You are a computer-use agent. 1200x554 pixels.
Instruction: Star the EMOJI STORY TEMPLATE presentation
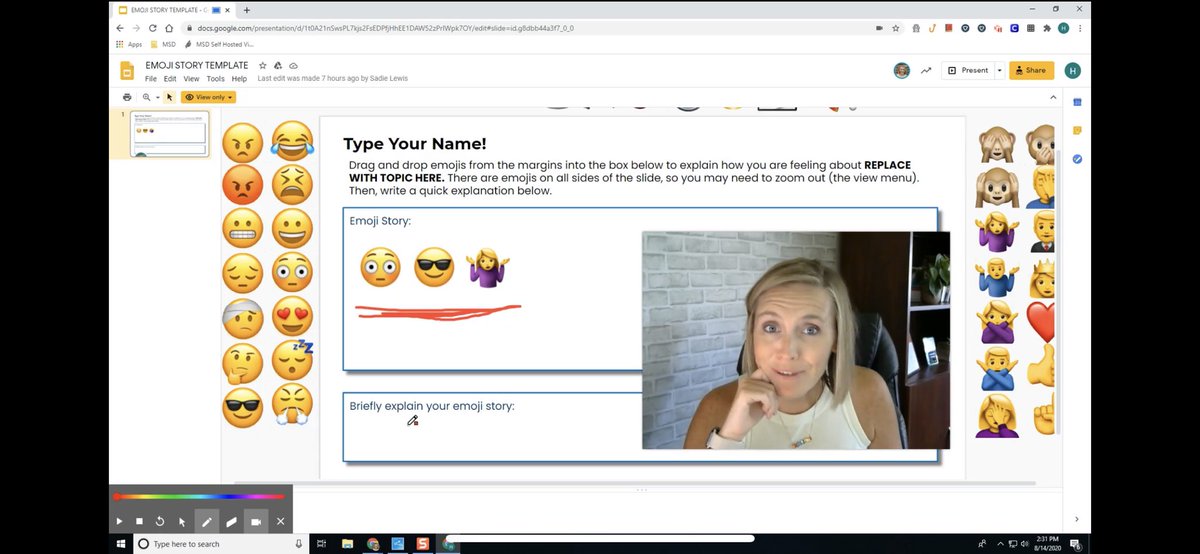pos(263,66)
